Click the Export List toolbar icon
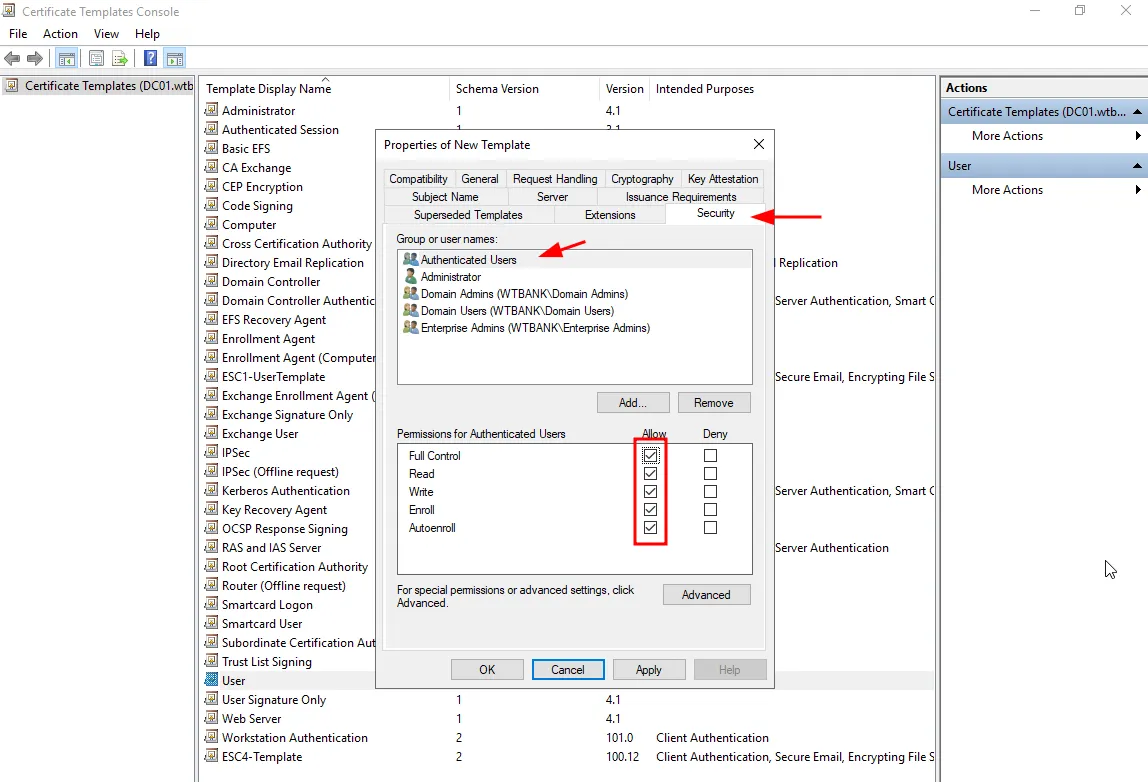 point(120,59)
